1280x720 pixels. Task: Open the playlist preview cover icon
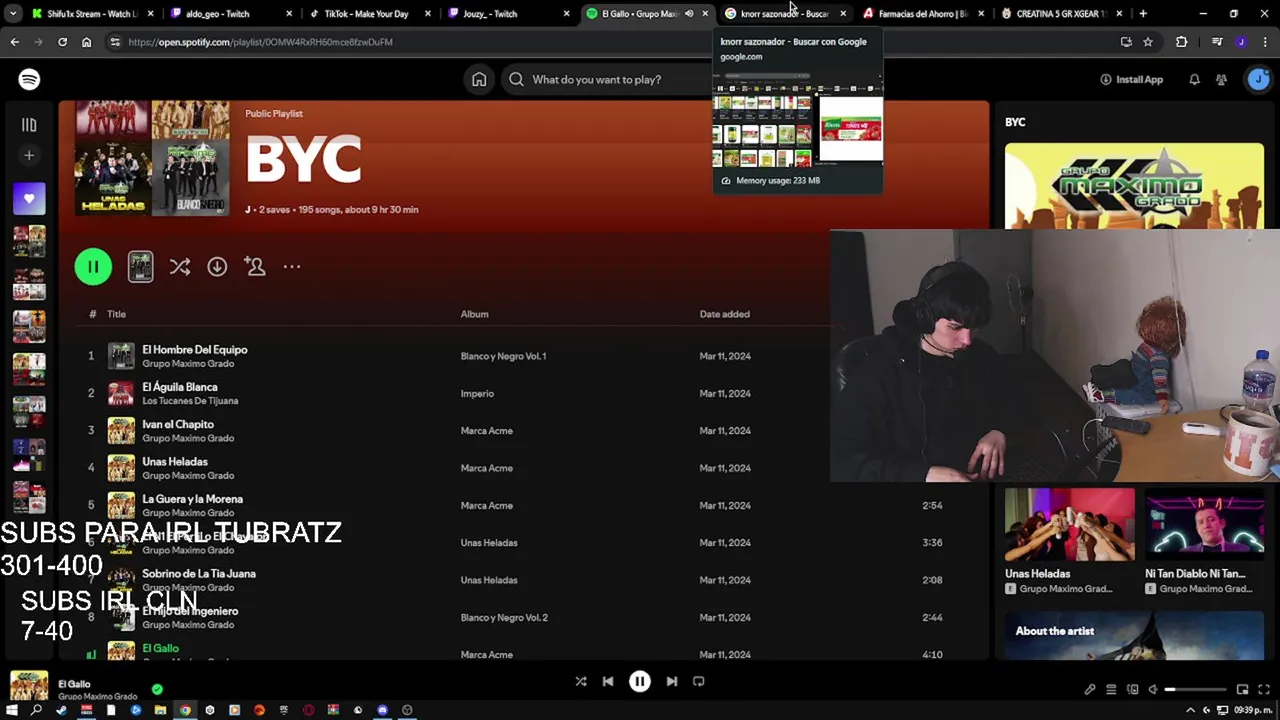(x=140, y=266)
